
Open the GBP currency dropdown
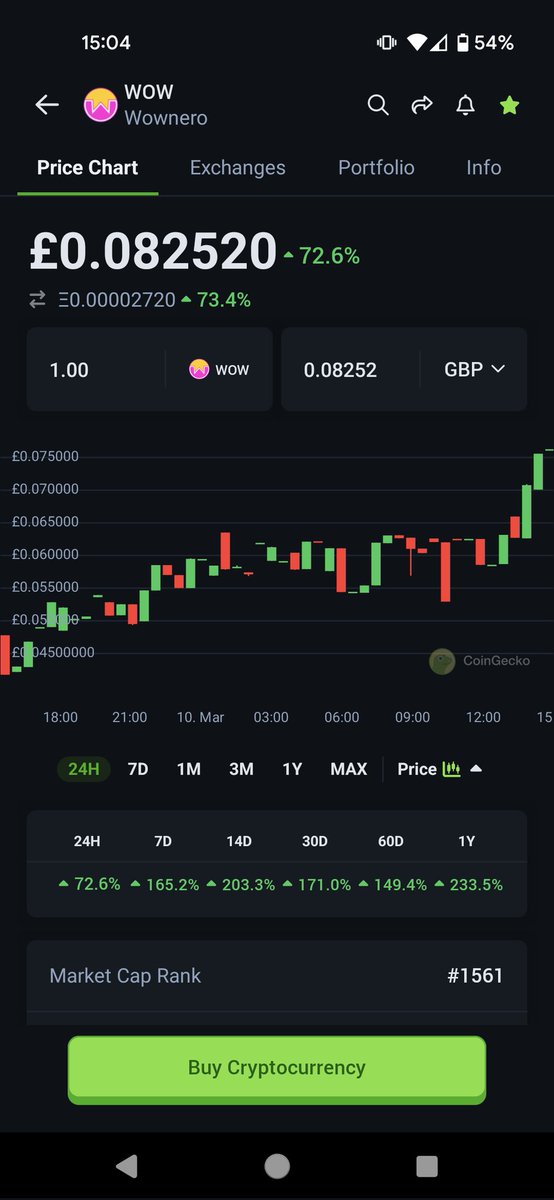(474, 369)
